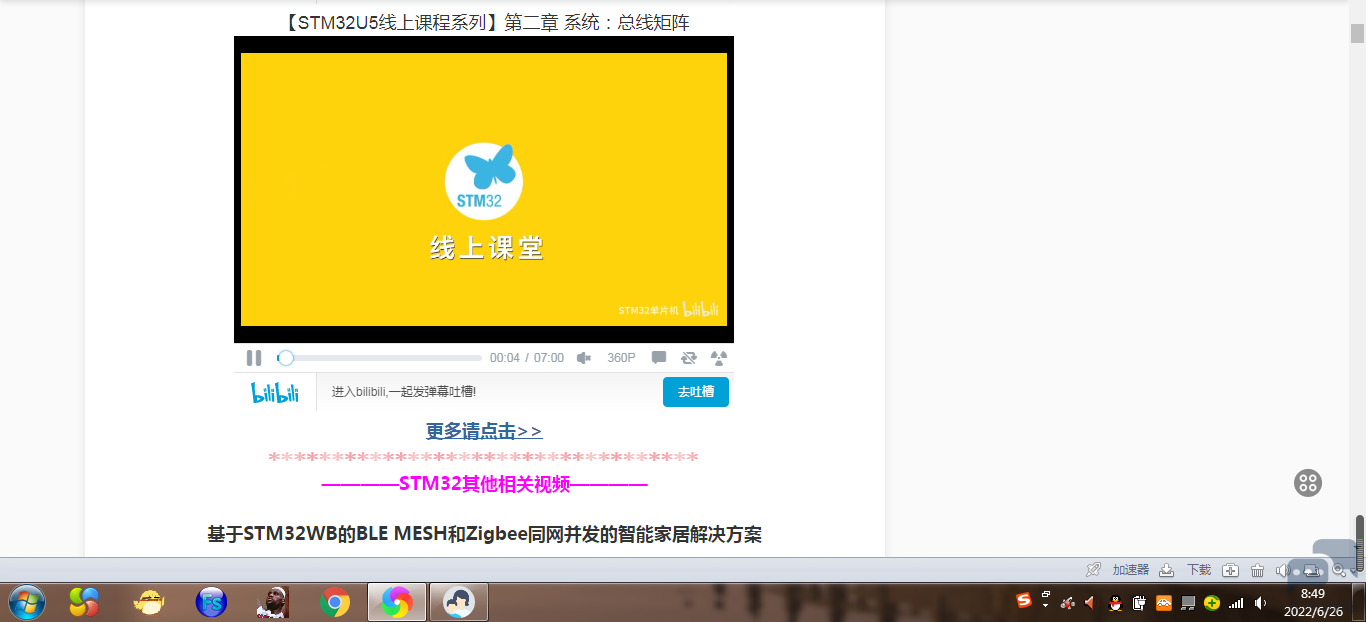Viewport: 1366px width, 622px height.
Task: Open the green plus 360 tray icon
Action: pos(1212,602)
